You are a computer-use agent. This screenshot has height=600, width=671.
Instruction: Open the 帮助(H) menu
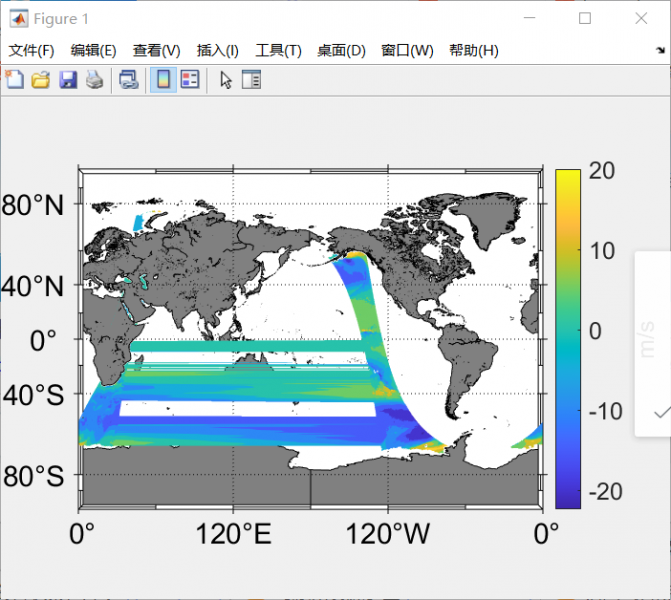point(474,51)
